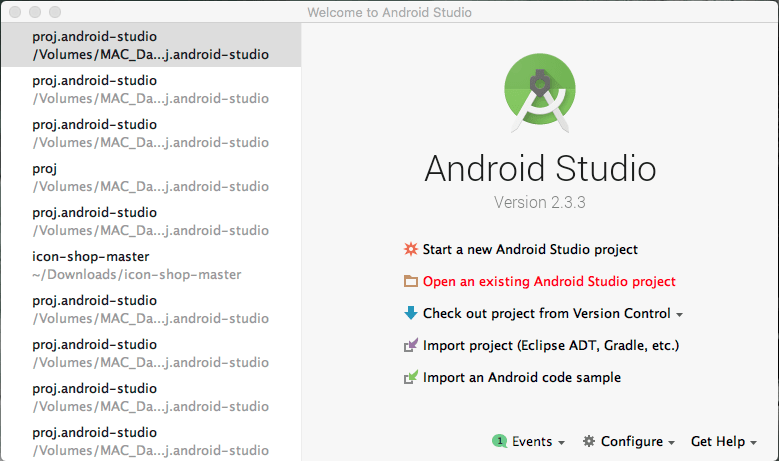Open an existing Android Studio project
Screen dimensions: 779x461
pyautogui.click(x=549, y=281)
